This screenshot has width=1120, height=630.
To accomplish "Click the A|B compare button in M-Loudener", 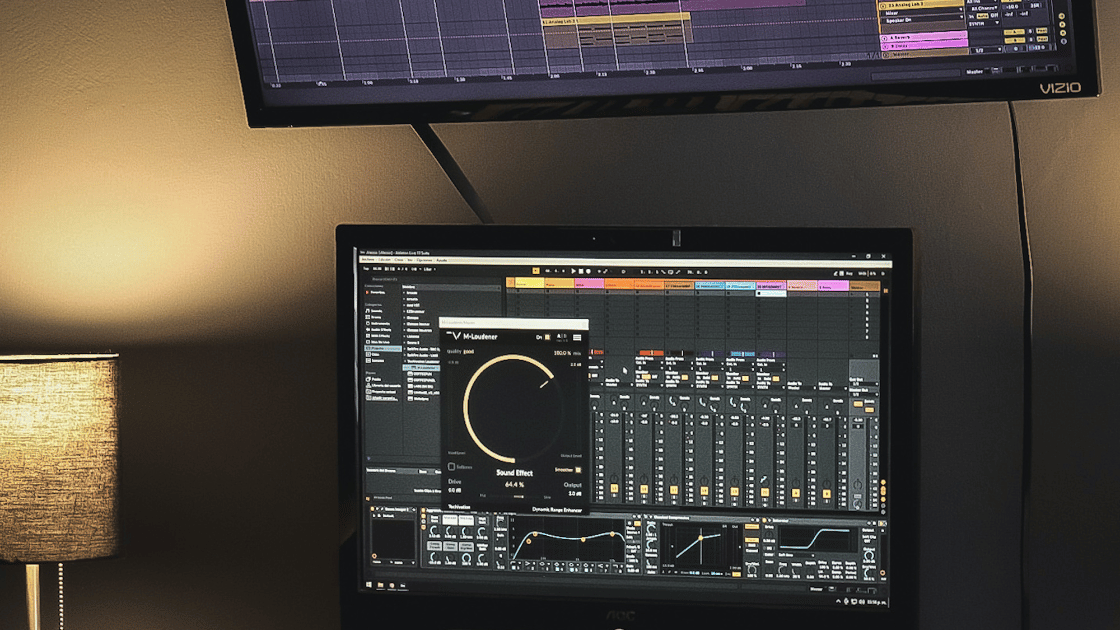I will coord(561,336).
